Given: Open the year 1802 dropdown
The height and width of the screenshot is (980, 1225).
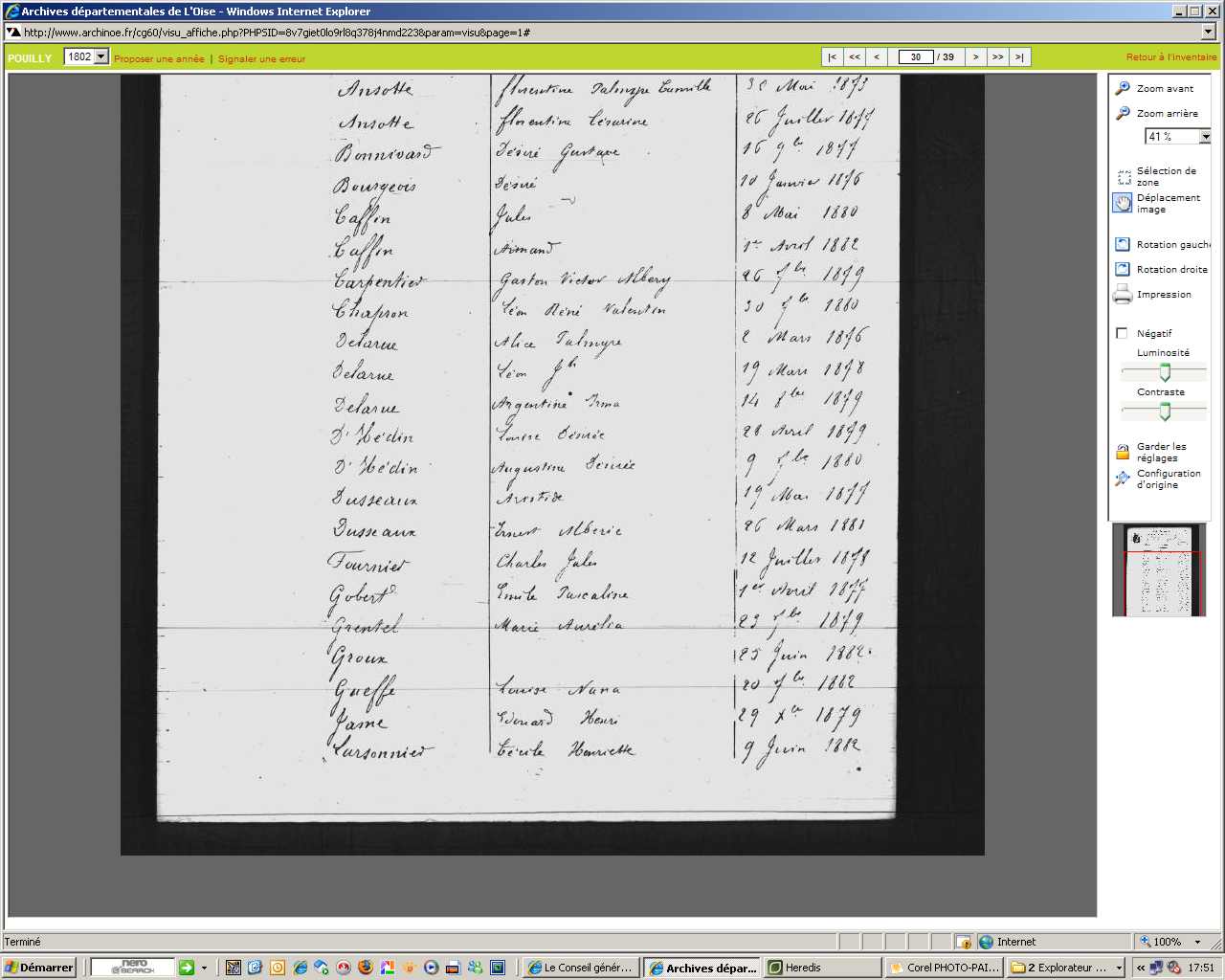Looking at the screenshot, I should (100, 57).
